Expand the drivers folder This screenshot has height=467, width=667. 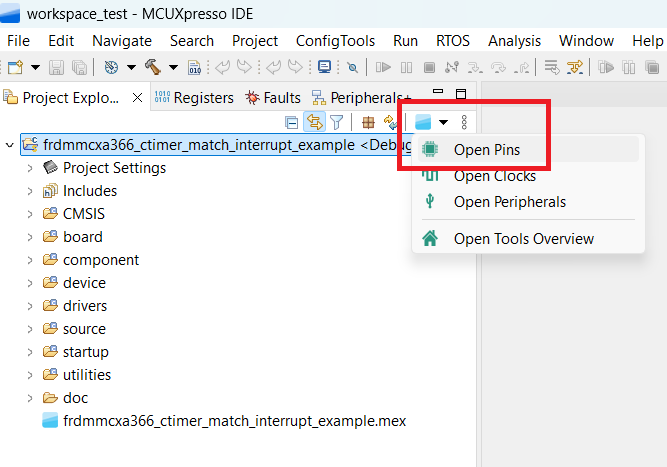(x=29, y=306)
